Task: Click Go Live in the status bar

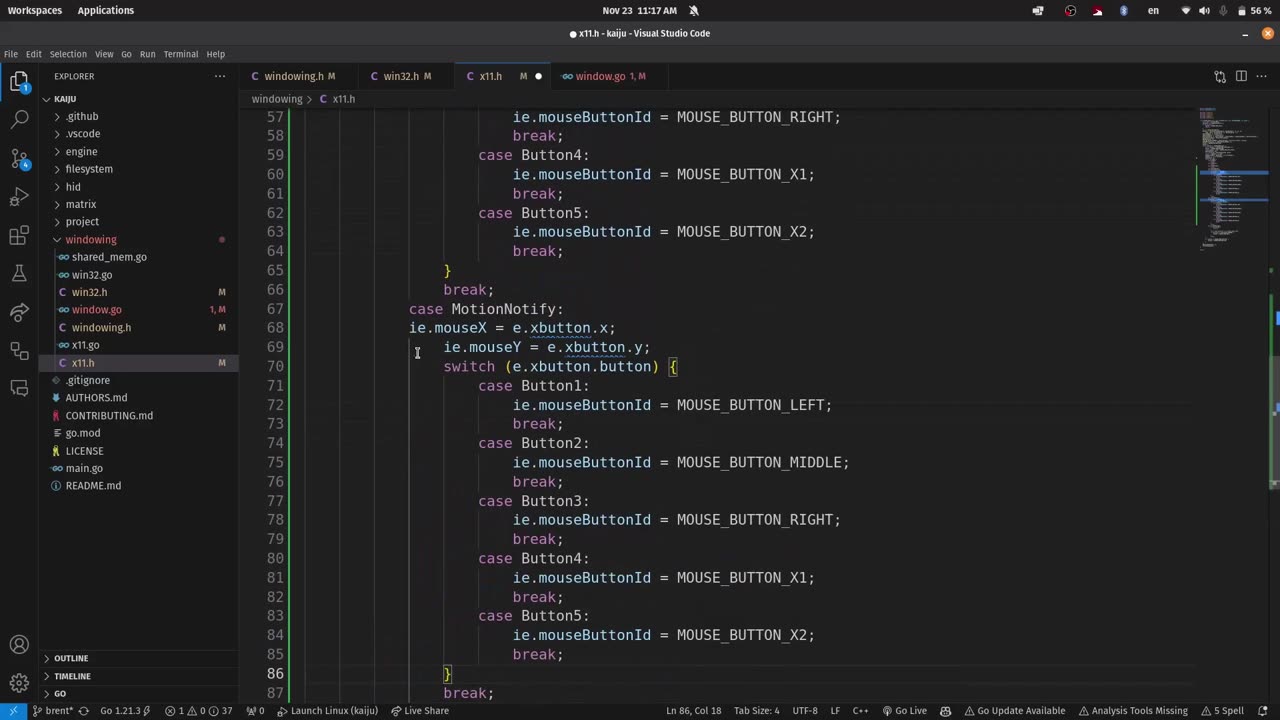Action: click(x=905, y=711)
